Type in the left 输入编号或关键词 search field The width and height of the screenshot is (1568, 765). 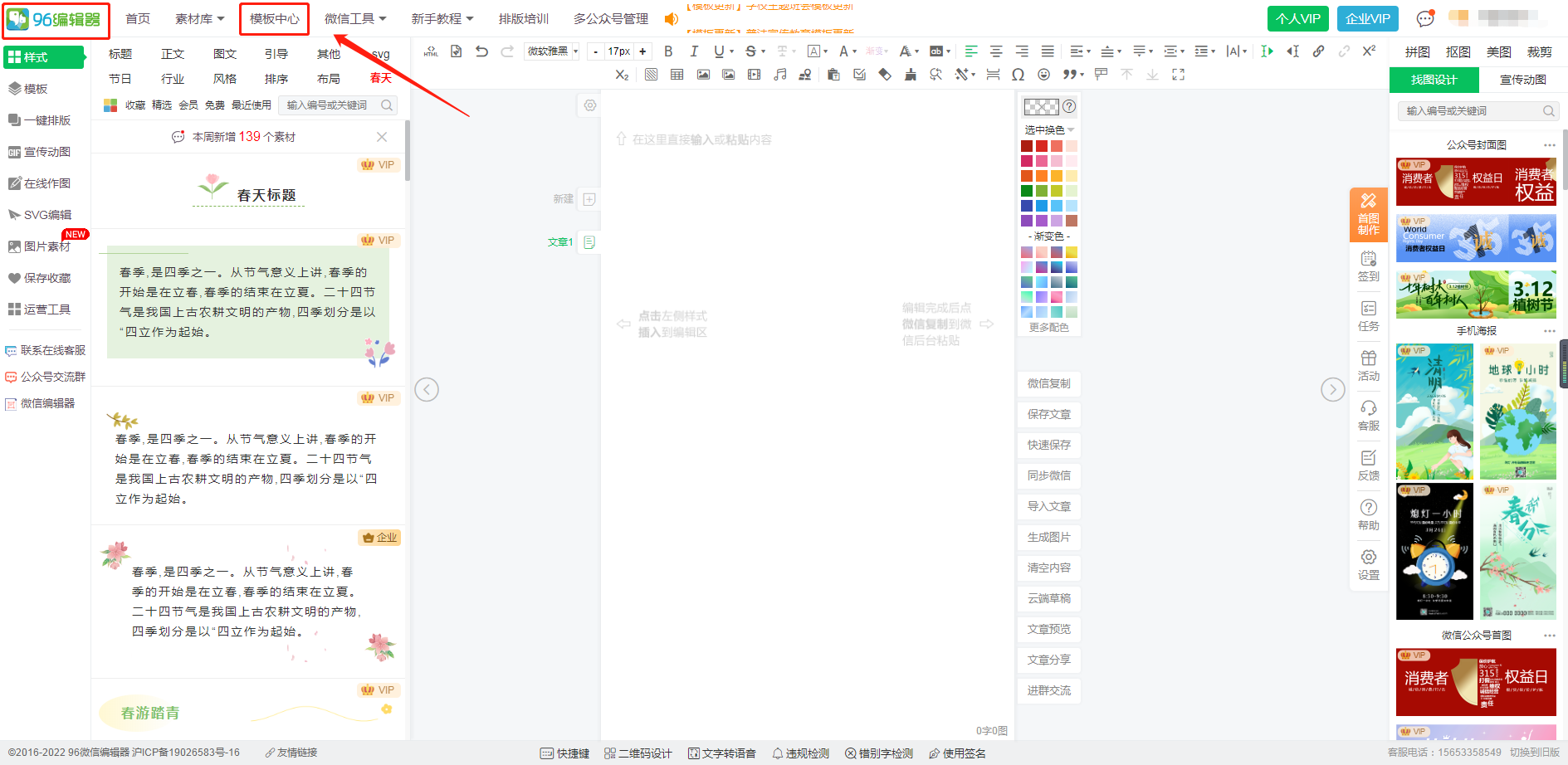(336, 105)
